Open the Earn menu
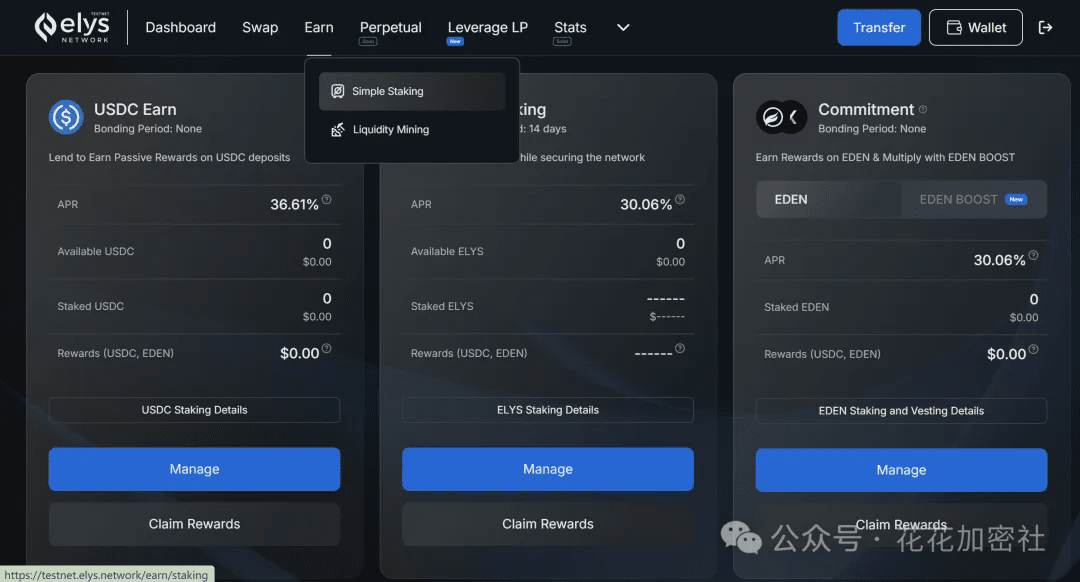Screen dimensions: 1080x582 [319, 28]
